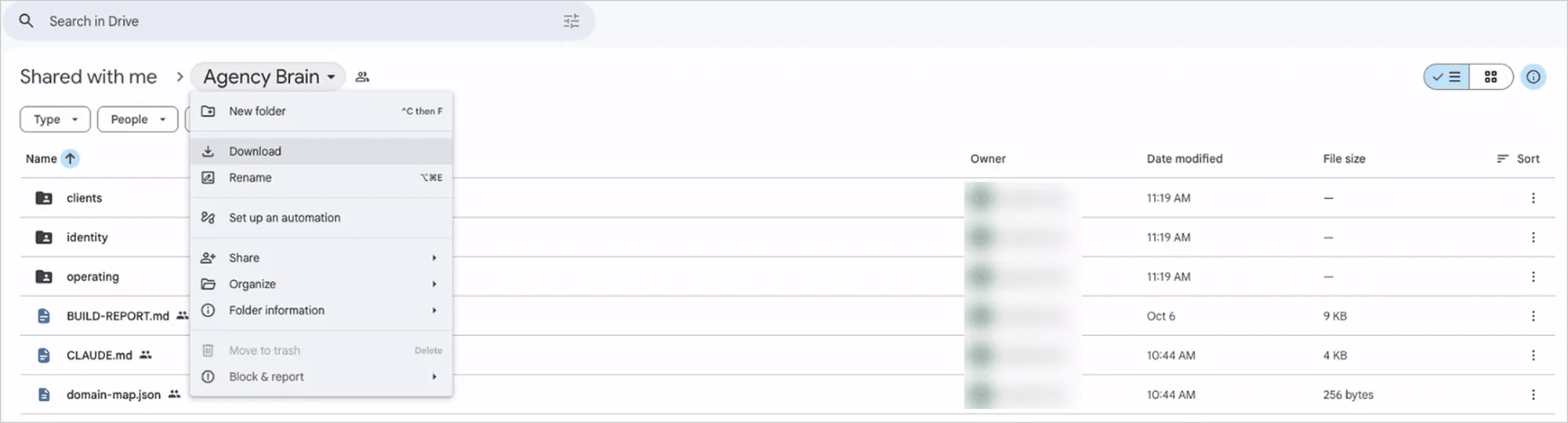This screenshot has height=423, width=1568.
Task: Click the identity shared folder icon
Action: [x=44, y=237]
